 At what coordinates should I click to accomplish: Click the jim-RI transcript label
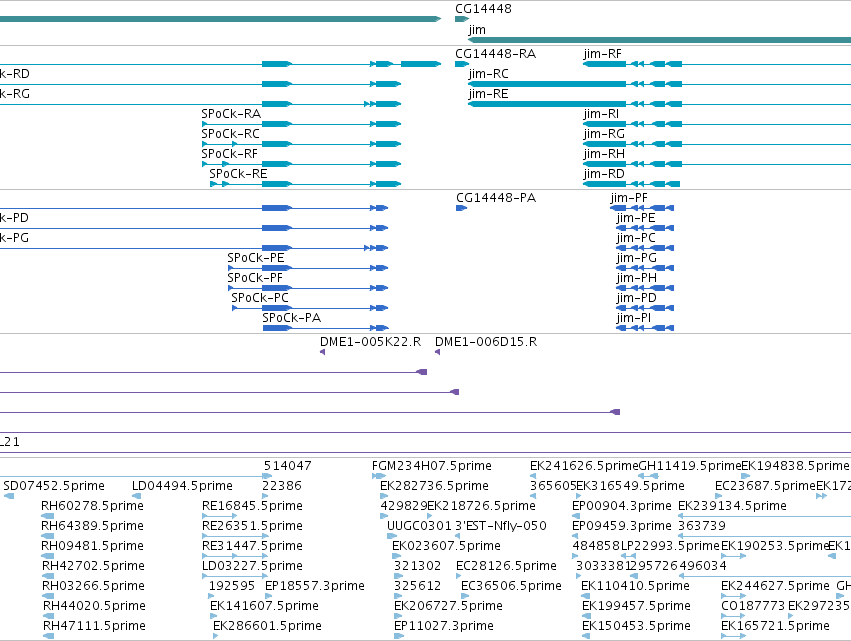click(601, 114)
